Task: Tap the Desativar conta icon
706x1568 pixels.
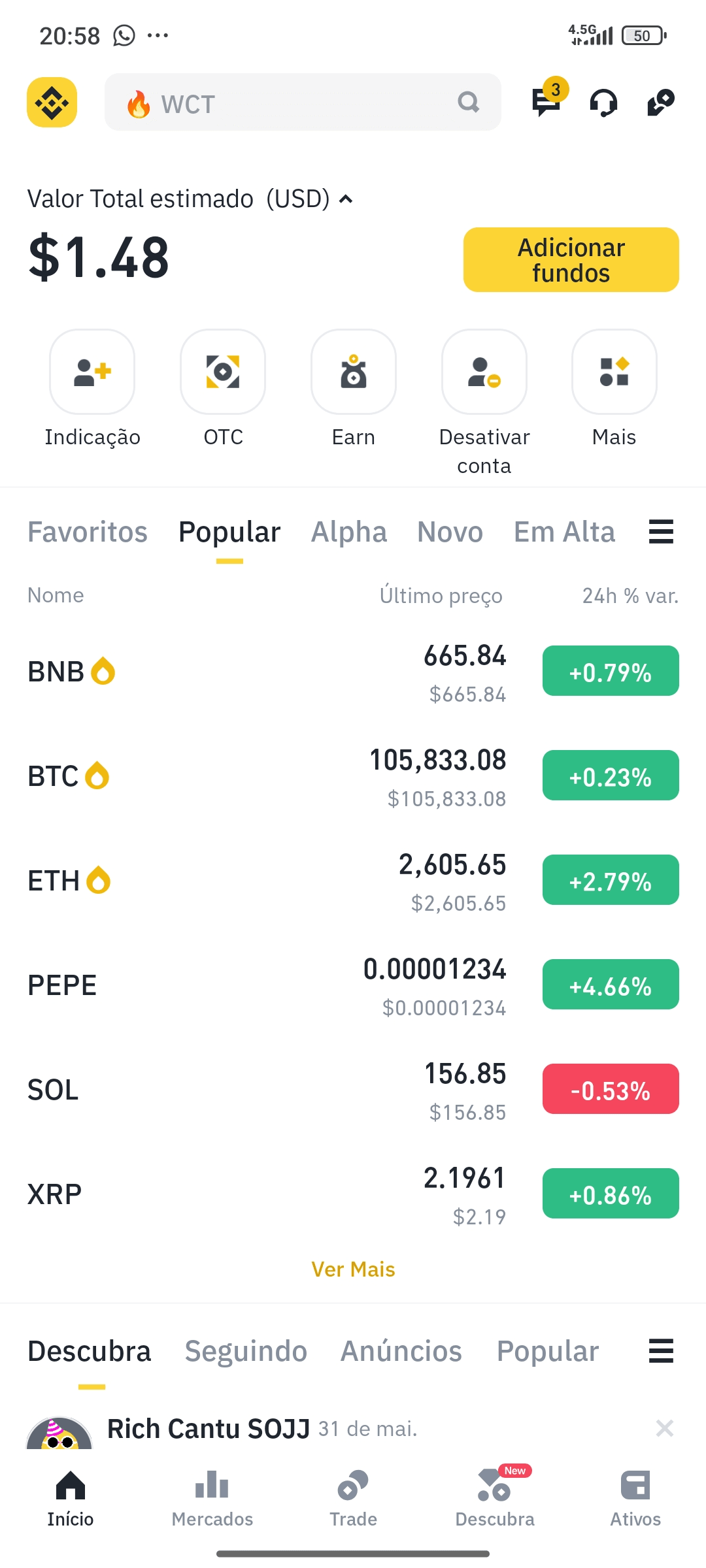Action: (484, 371)
